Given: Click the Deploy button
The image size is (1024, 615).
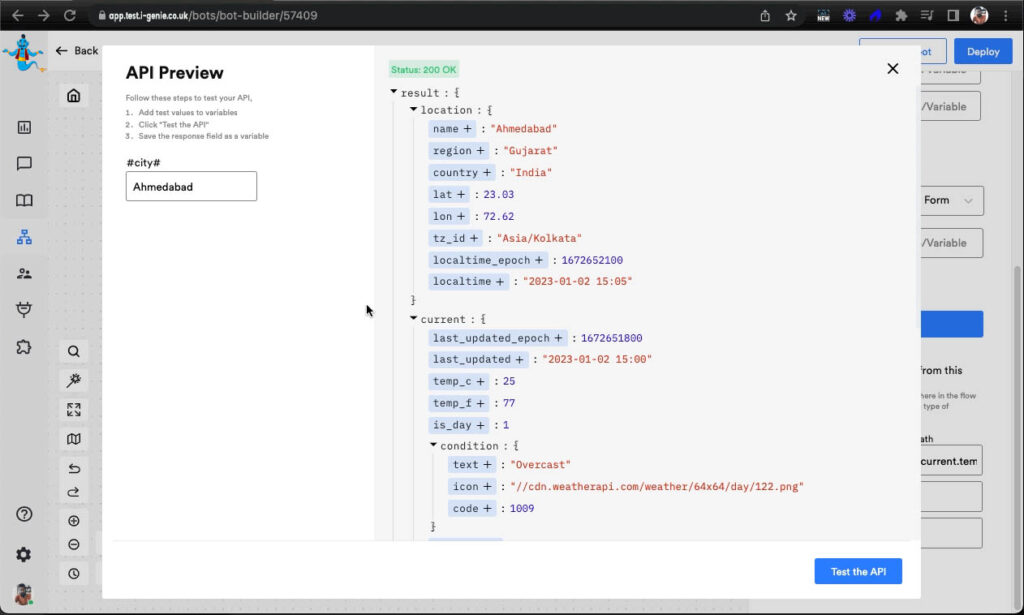Looking at the screenshot, I should click(x=982, y=51).
